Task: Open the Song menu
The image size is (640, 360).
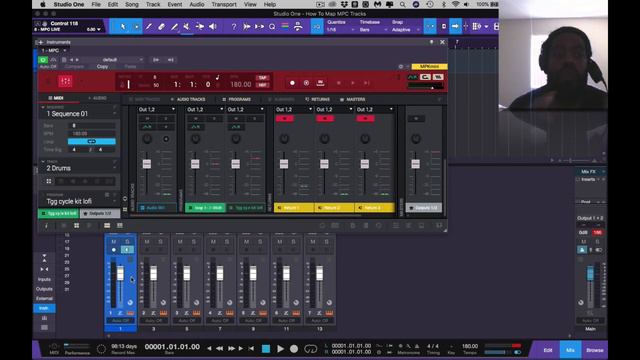Action: [132, 4]
